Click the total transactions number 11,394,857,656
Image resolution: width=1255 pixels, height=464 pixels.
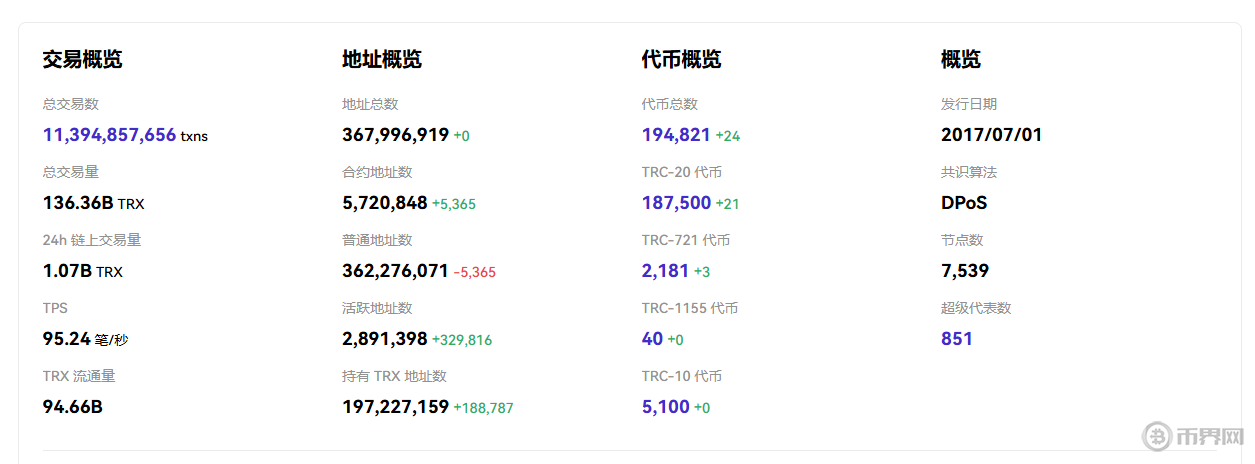109,135
